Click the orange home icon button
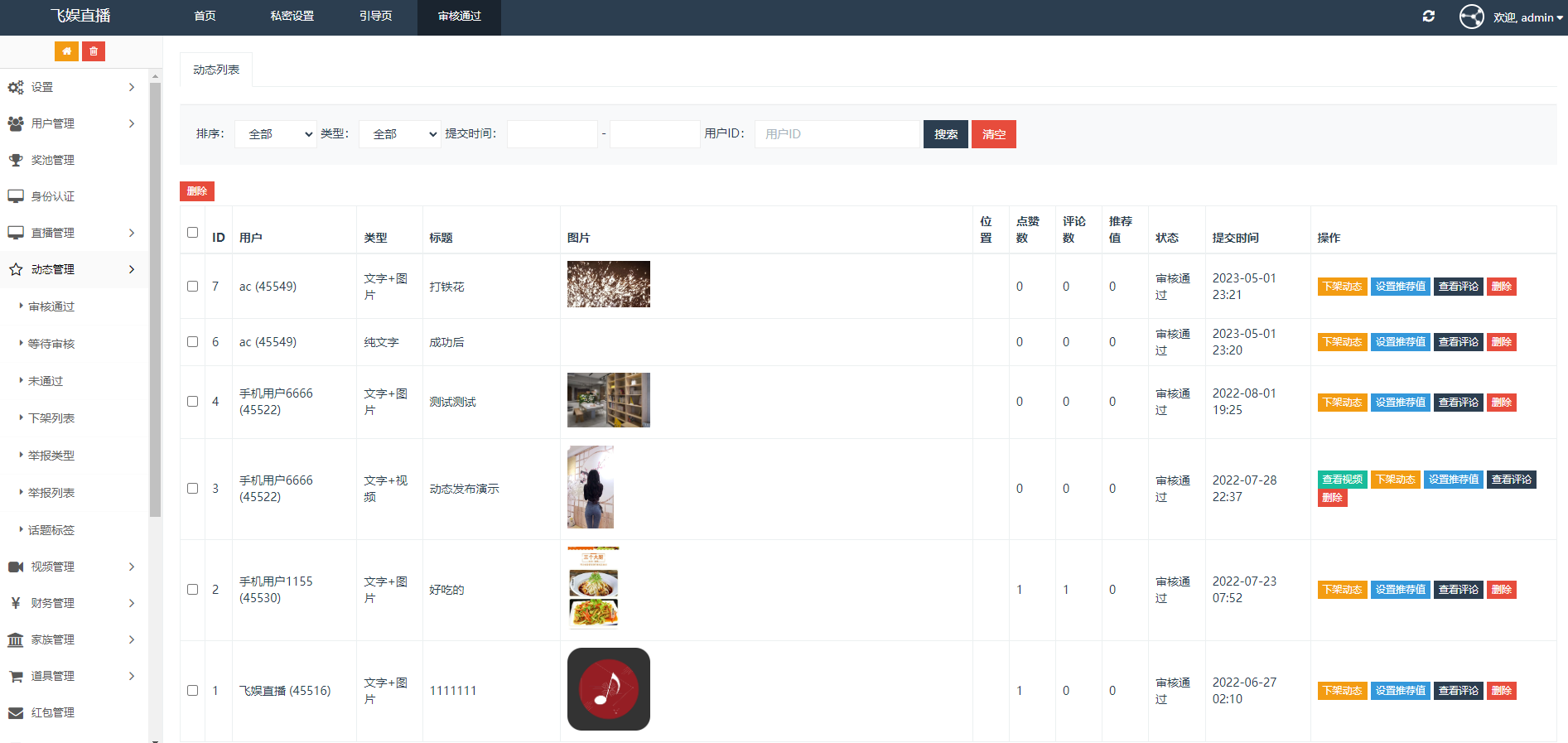The width and height of the screenshot is (1568, 743). (x=66, y=51)
